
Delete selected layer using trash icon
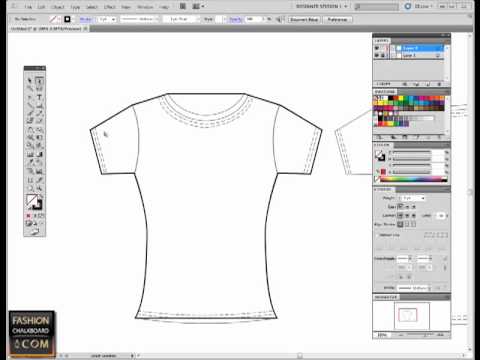[x=439, y=84]
